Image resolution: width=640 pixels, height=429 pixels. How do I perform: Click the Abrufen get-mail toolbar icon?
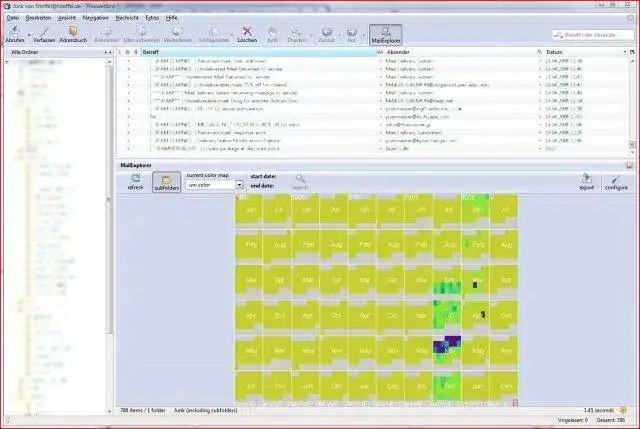point(14,34)
